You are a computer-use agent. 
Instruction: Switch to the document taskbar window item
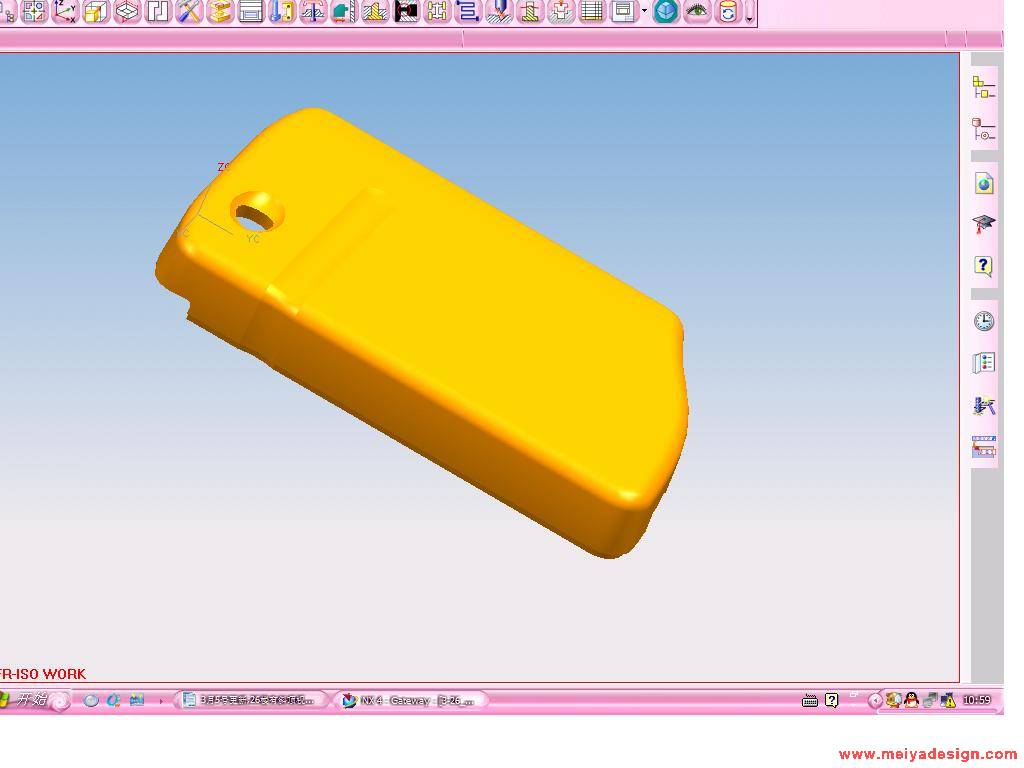[251, 701]
